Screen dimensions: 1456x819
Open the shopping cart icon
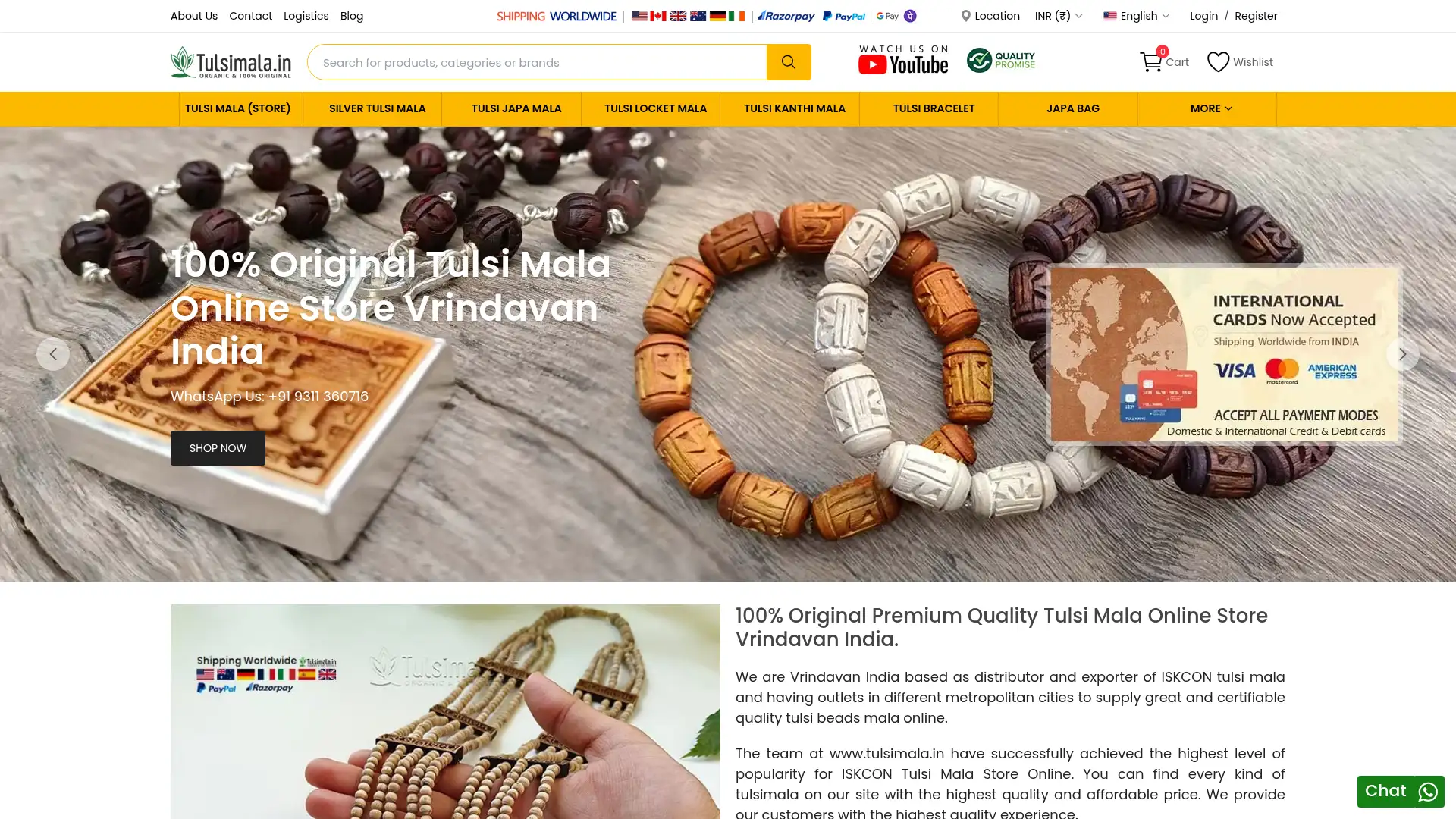1151,62
